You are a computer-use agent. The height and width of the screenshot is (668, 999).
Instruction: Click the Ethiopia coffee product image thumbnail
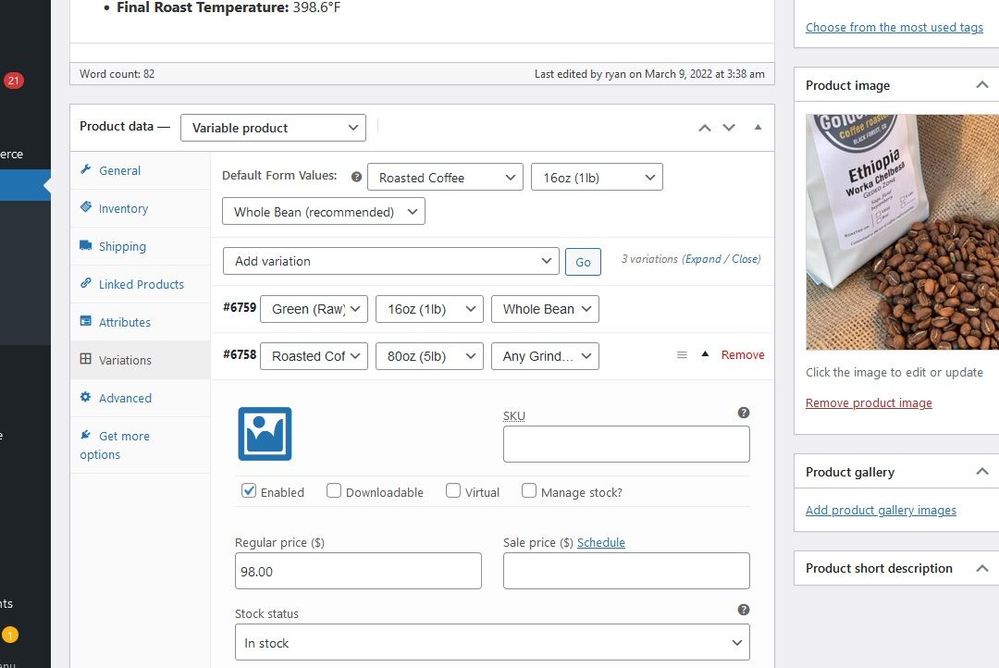click(x=902, y=230)
